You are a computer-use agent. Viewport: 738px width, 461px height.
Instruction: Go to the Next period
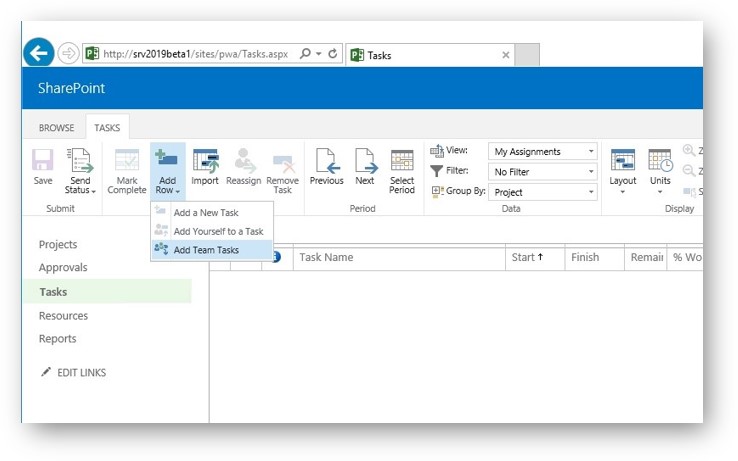pyautogui.click(x=365, y=167)
